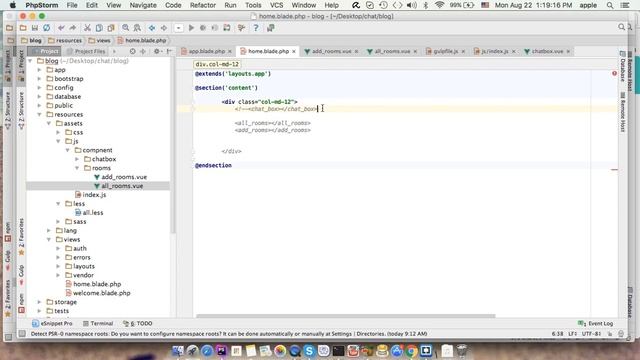The height and width of the screenshot is (360, 640).
Task: Open the TODO tool window
Action: [138, 323]
